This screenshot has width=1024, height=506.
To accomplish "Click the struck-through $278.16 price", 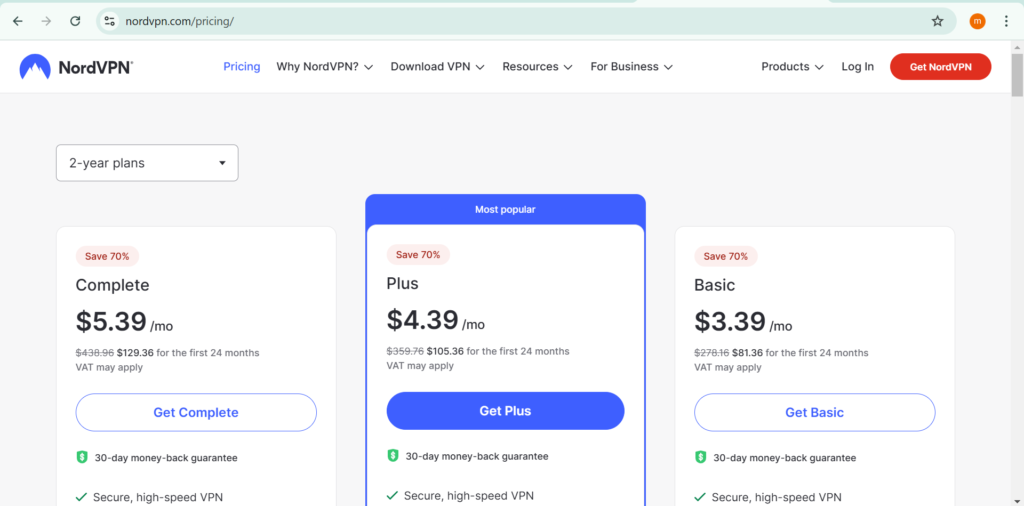I will pyautogui.click(x=712, y=353).
